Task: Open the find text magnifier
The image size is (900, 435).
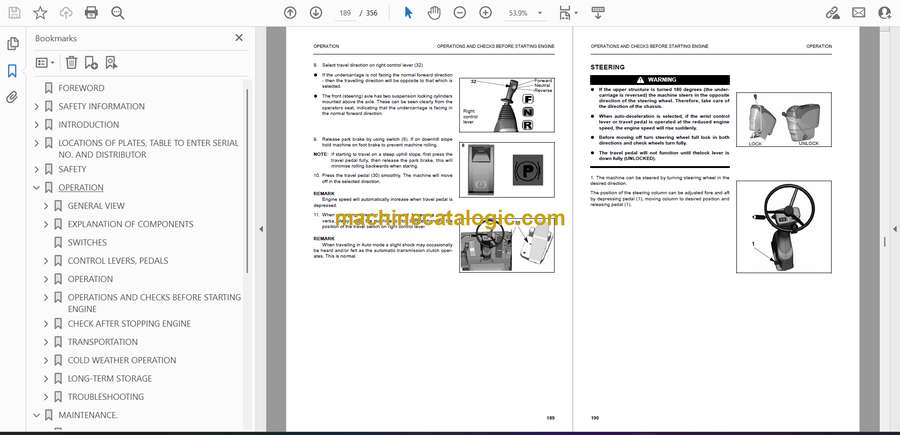Action: 118,13
